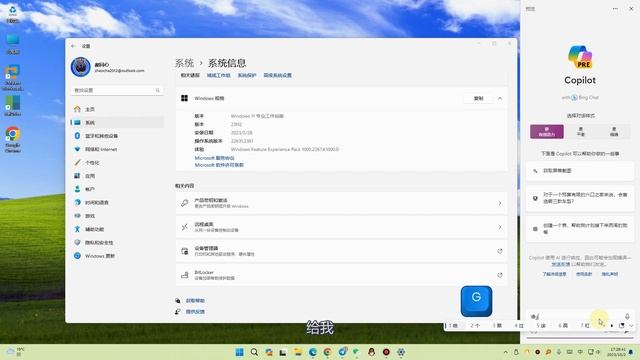Click the magnifier icon in Settings search

click(x=158, y=90)
